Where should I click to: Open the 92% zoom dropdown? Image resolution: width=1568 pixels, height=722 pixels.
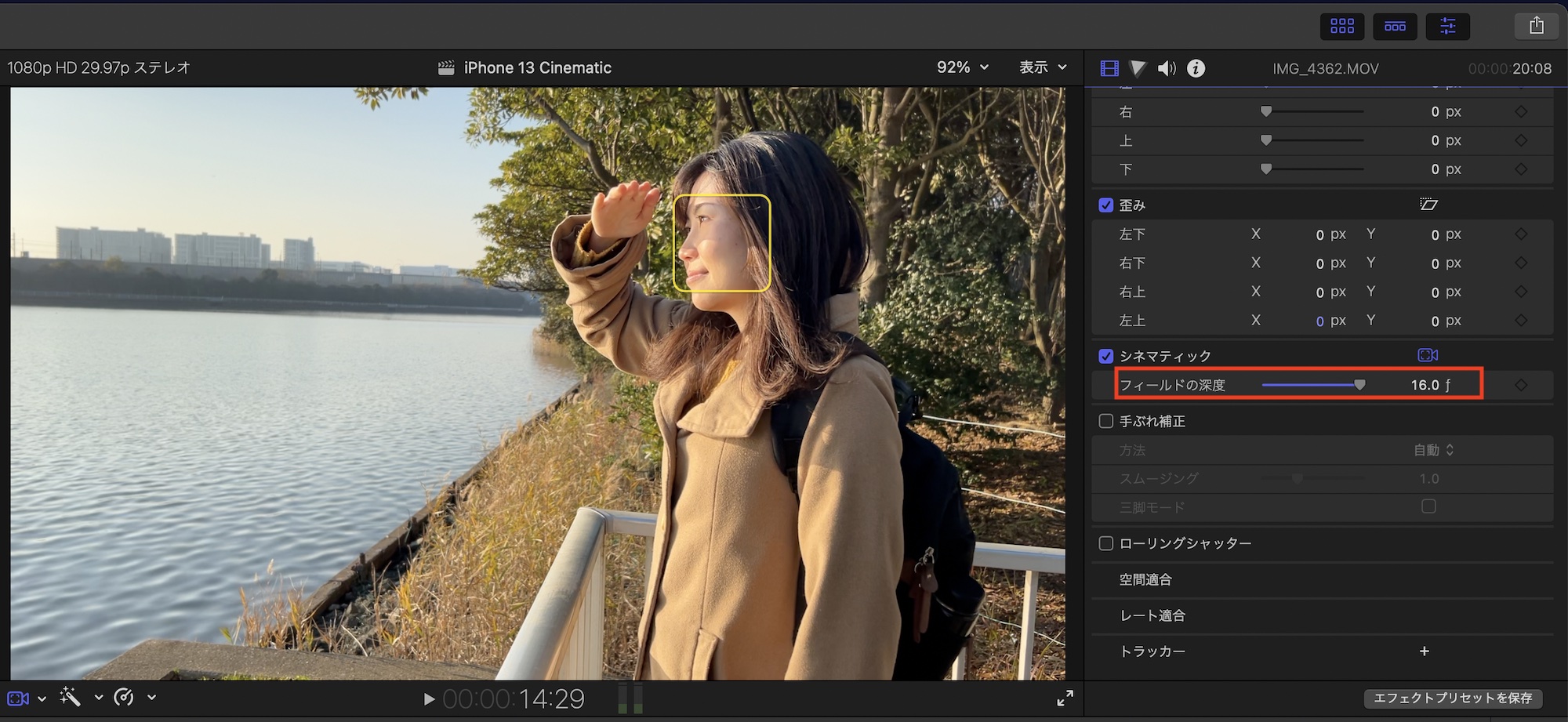962,67
